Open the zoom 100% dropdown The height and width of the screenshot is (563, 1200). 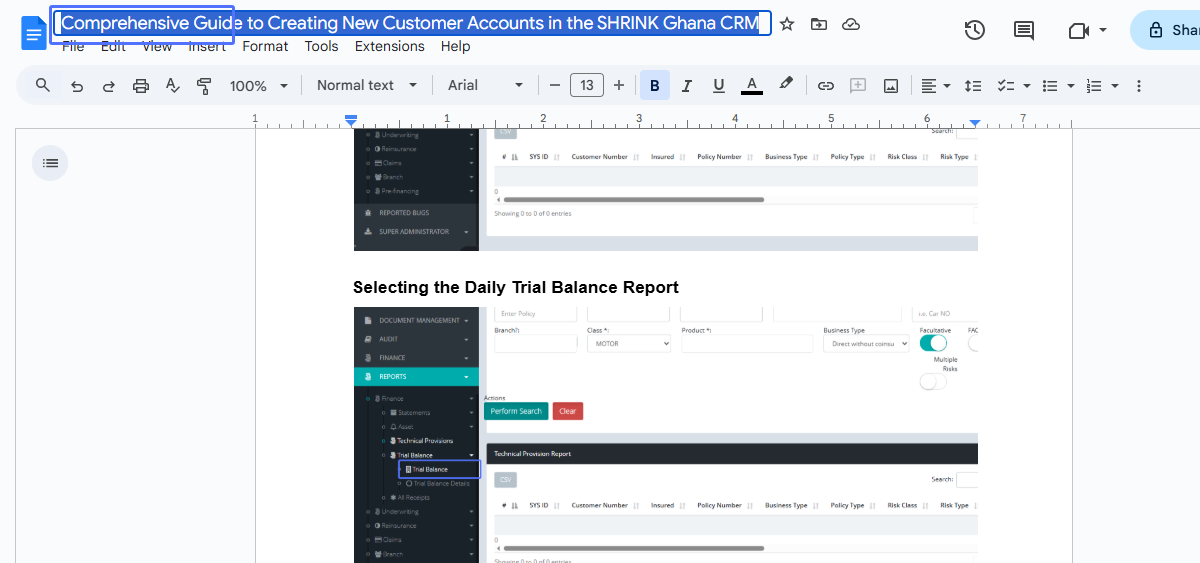258,86
